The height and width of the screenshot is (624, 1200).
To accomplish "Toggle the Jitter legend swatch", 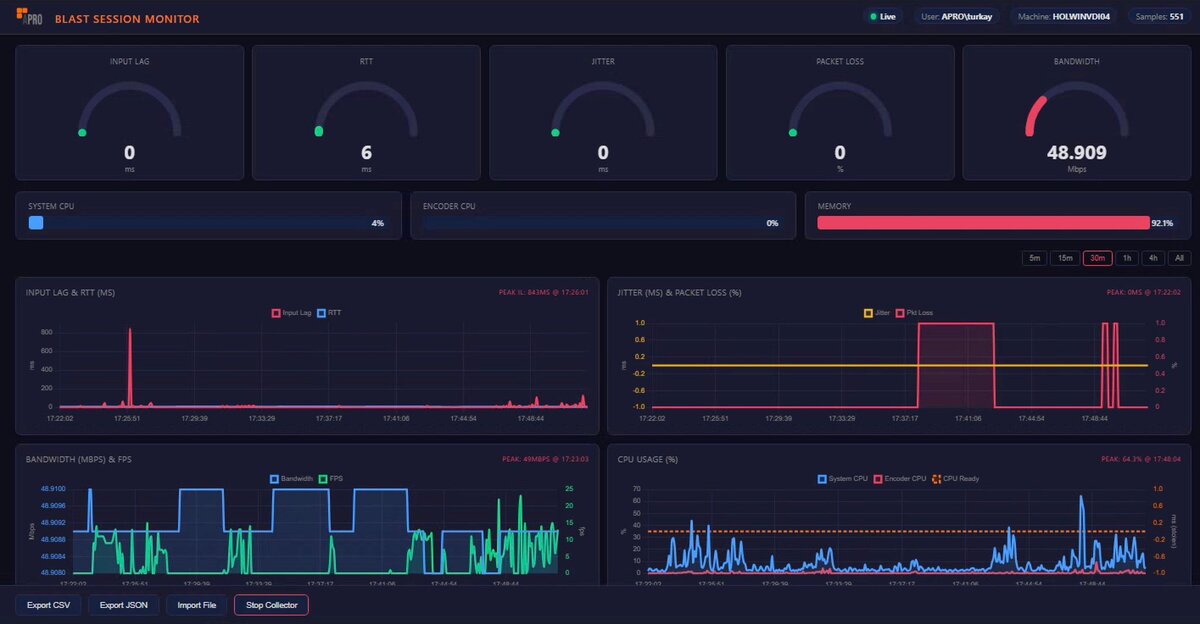I will 868,313.
